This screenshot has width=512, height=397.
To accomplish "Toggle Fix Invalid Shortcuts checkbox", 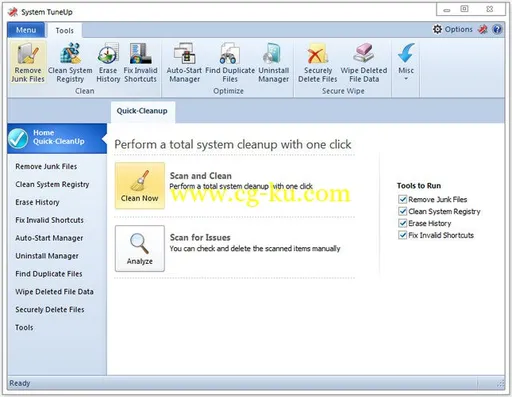I will pyautogui.click(x=402, y=235).
